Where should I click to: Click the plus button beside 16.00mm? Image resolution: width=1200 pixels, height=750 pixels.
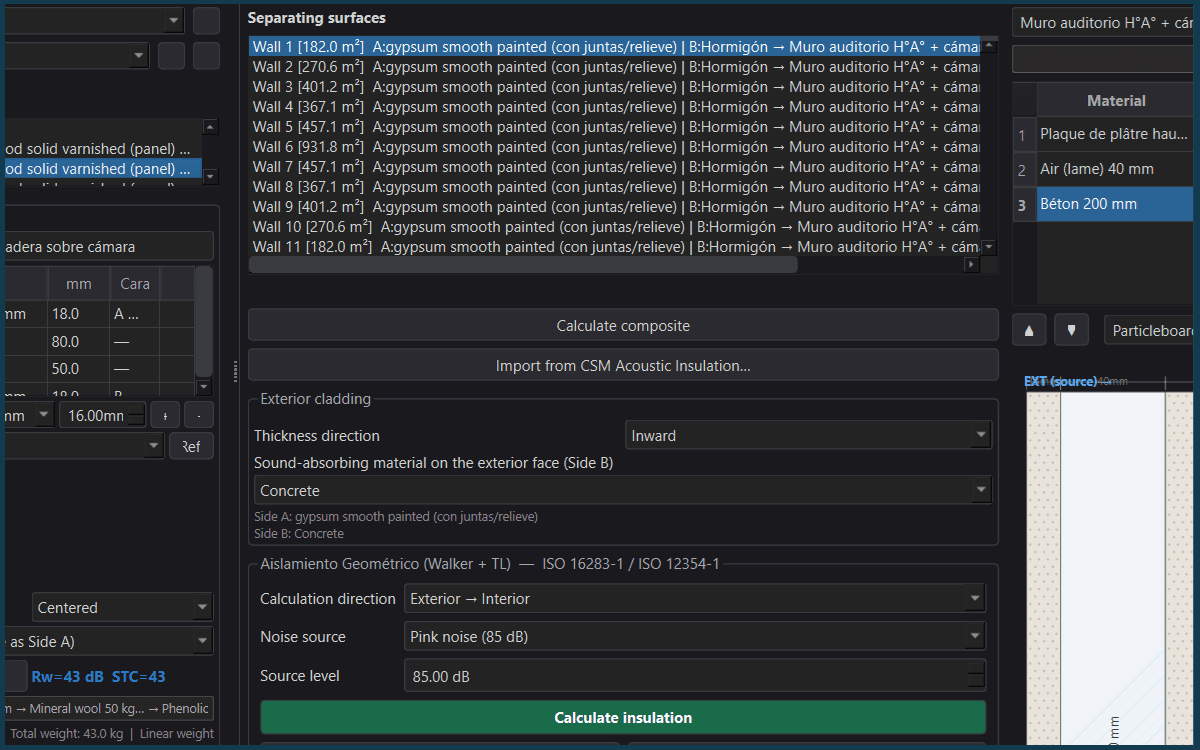[165, 415]
